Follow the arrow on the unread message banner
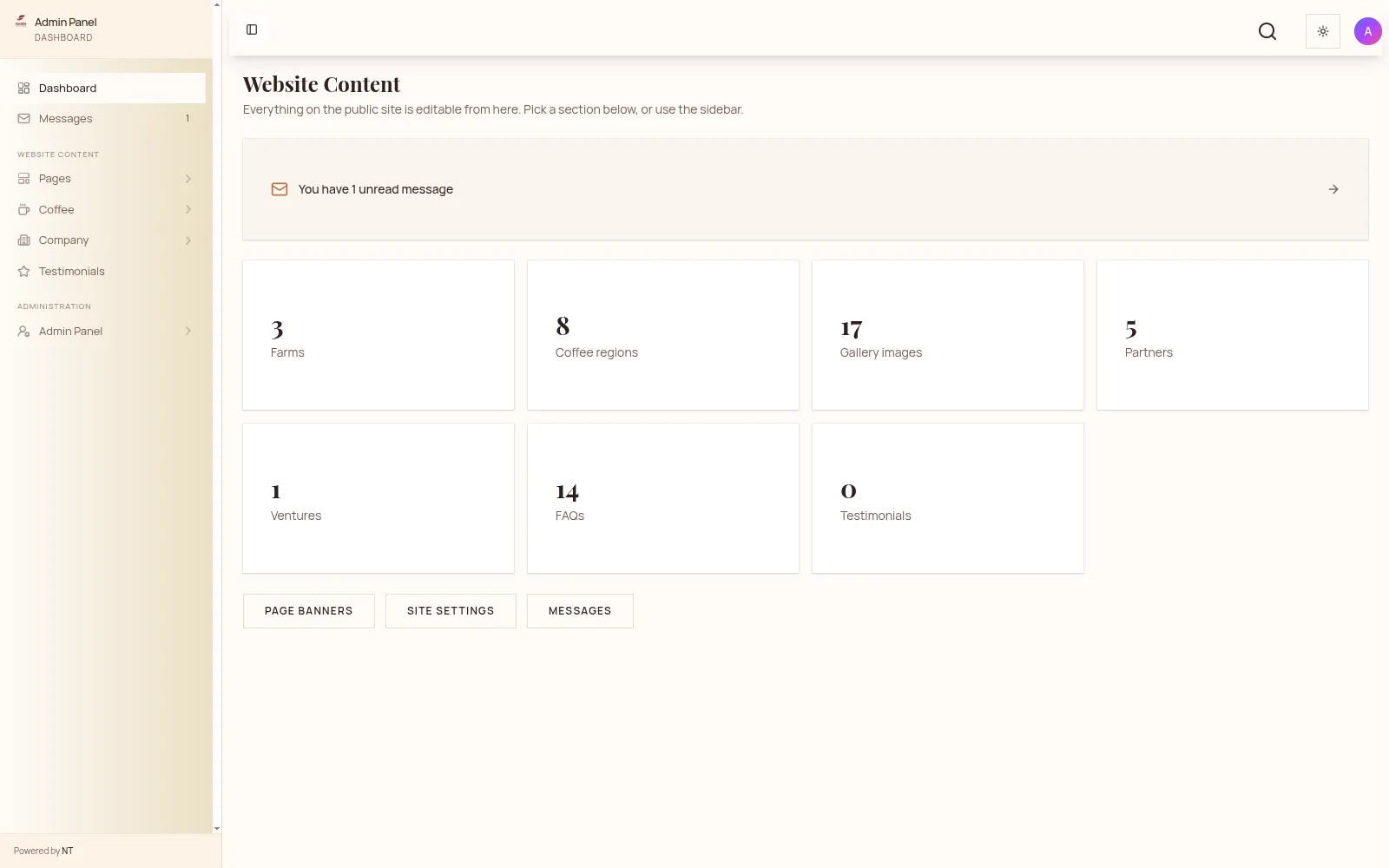This screenshot has height=868, width=1389. click(x=1333, y=189)
